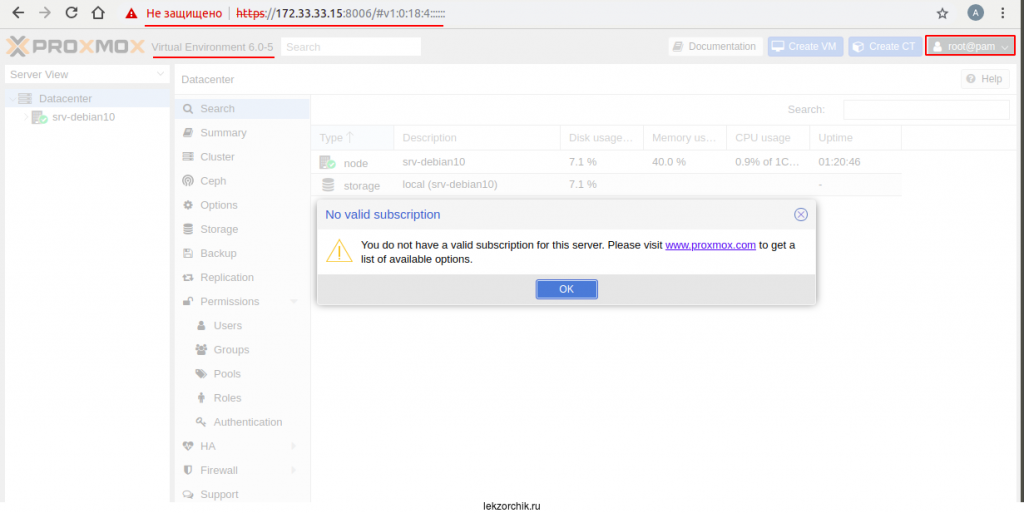Open Users under Permissions
Viewport: 1024px width, 513px height.
click(242, 326)
